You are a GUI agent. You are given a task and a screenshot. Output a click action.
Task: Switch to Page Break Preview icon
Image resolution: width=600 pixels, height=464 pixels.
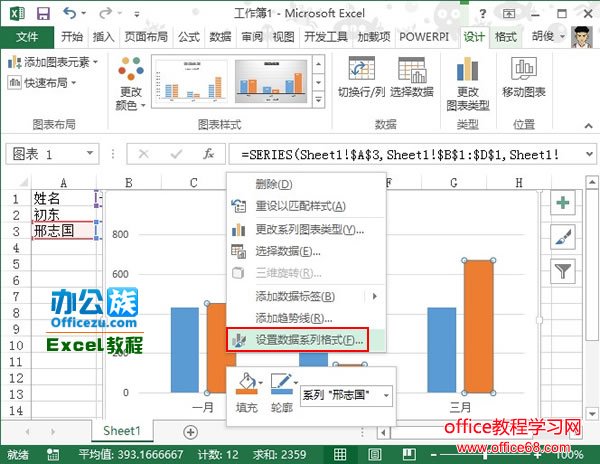coord(409,454)
